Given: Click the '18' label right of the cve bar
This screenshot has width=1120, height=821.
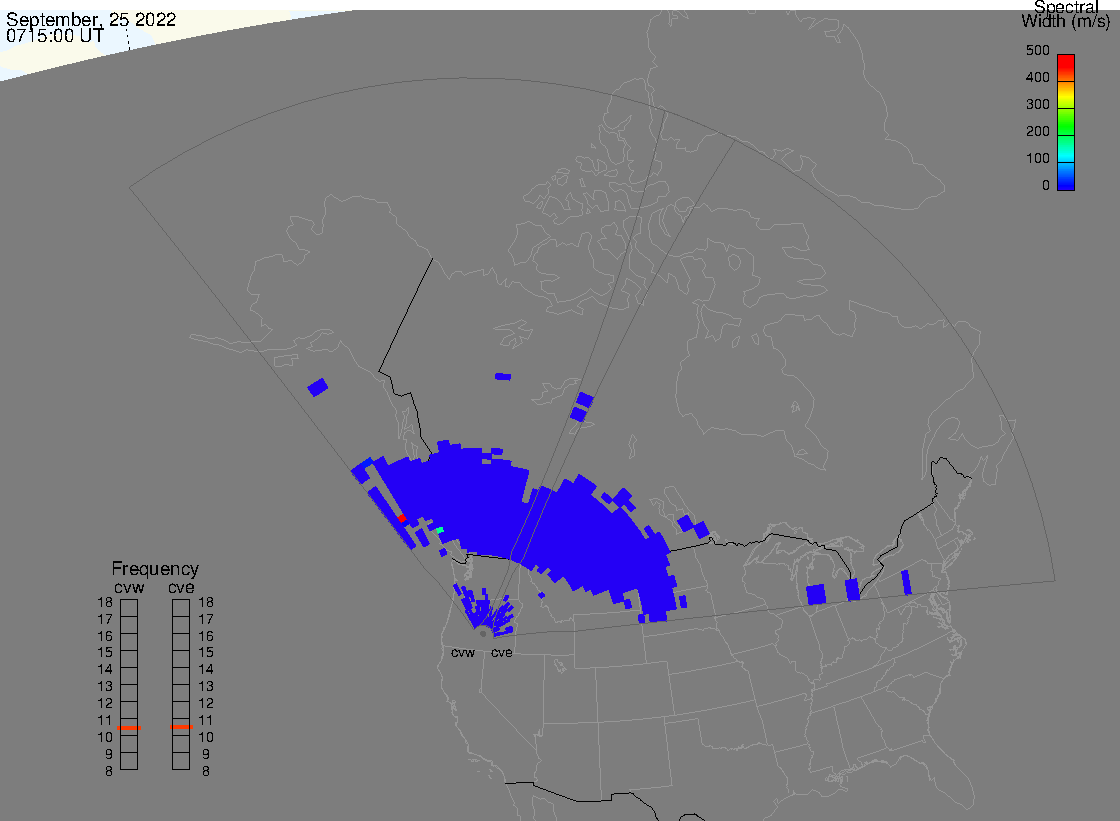Looking at the screenshot, I should [206, 602].
